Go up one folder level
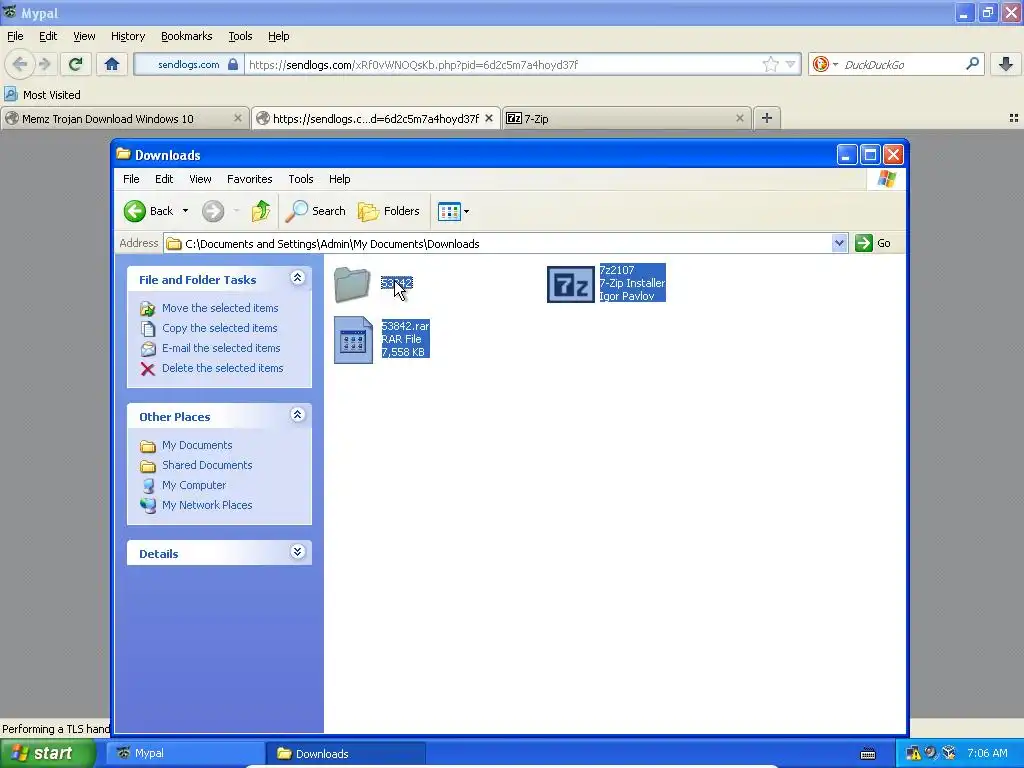The width and height of the screenshot is (1024, 768). tap(261, 211)
